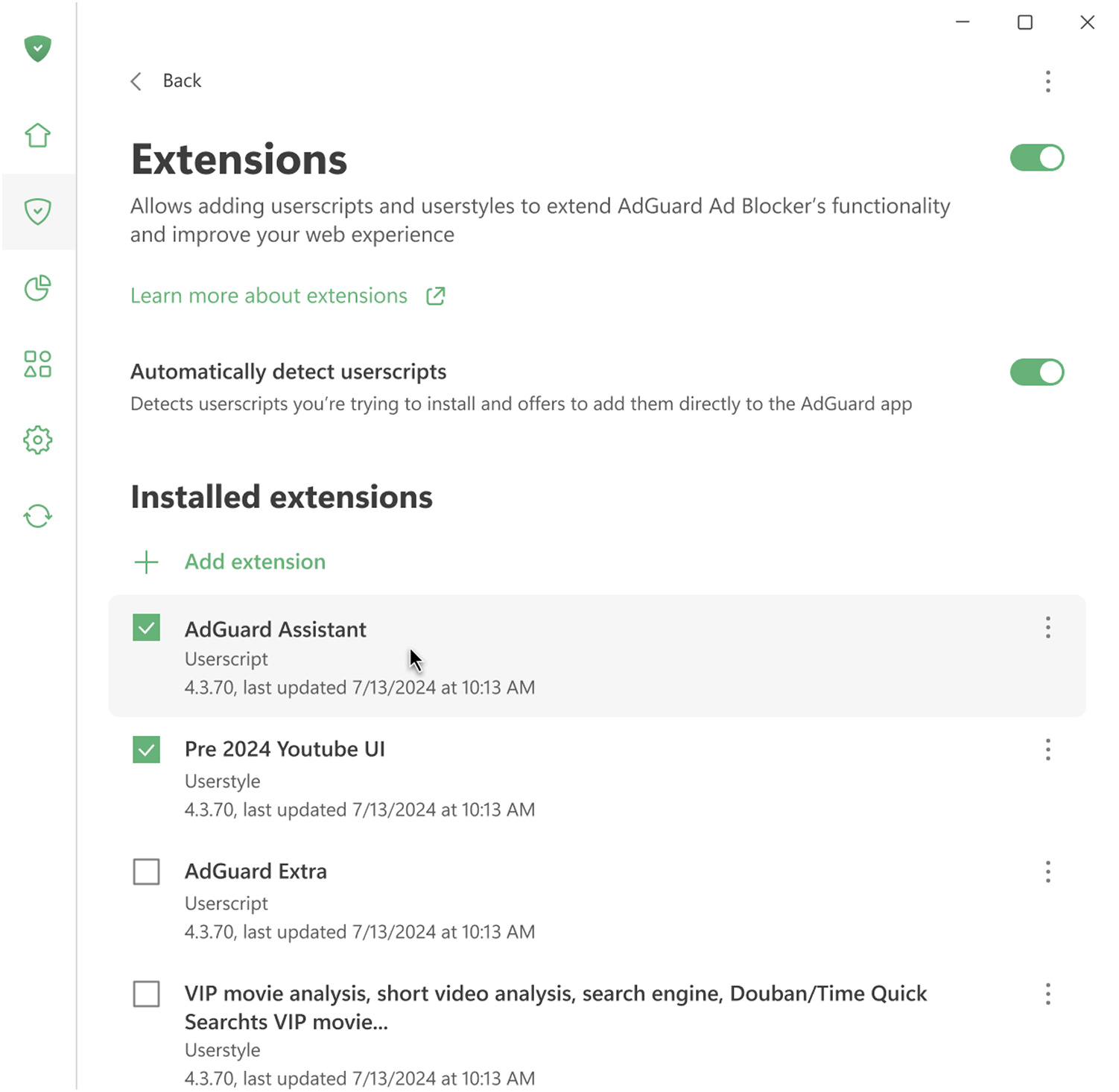
Task: Open the Modules section in the sidebar
Action: click(37, 364)
